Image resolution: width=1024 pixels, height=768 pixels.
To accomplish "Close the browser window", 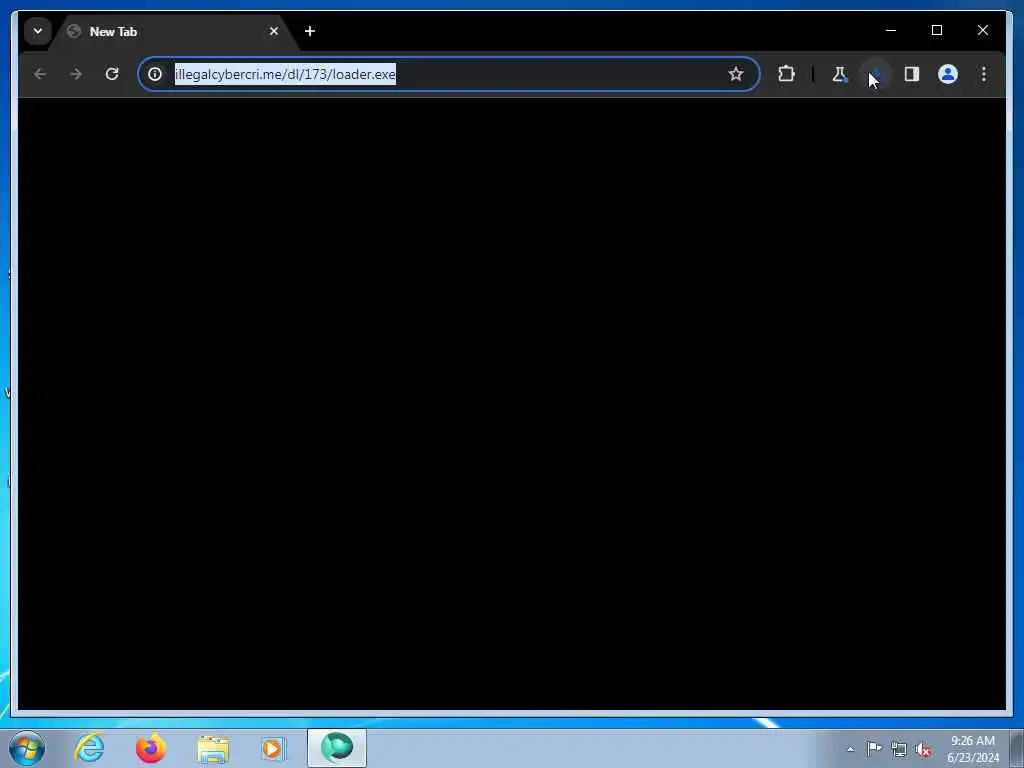I will [x=983, y=30].
